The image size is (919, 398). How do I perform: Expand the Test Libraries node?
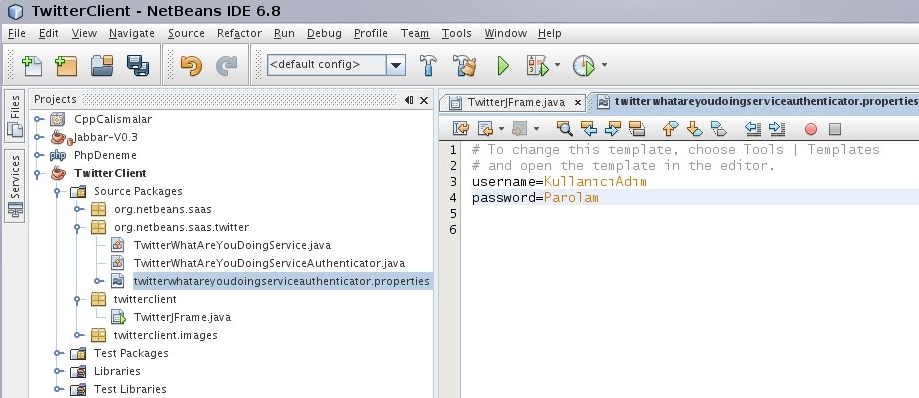[58, 389]
